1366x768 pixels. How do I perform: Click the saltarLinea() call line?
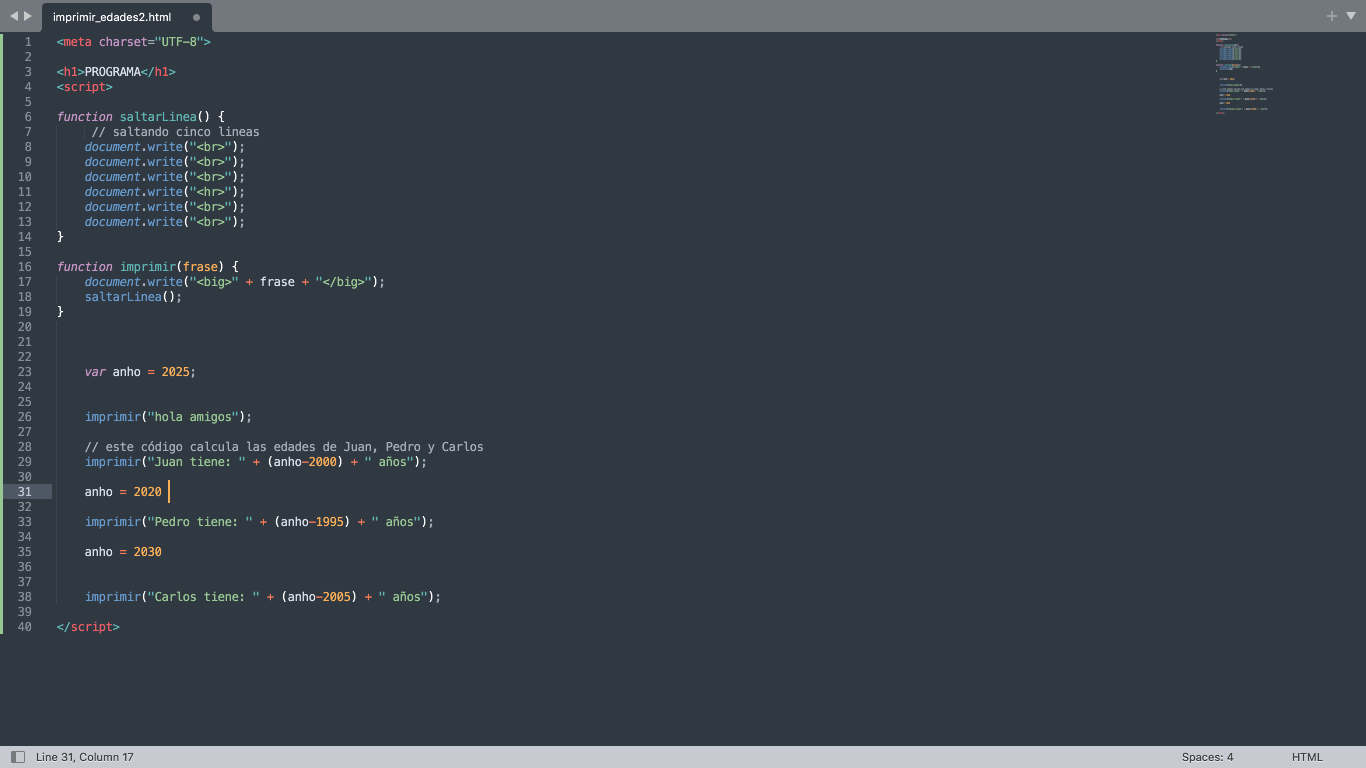(134, 297)
